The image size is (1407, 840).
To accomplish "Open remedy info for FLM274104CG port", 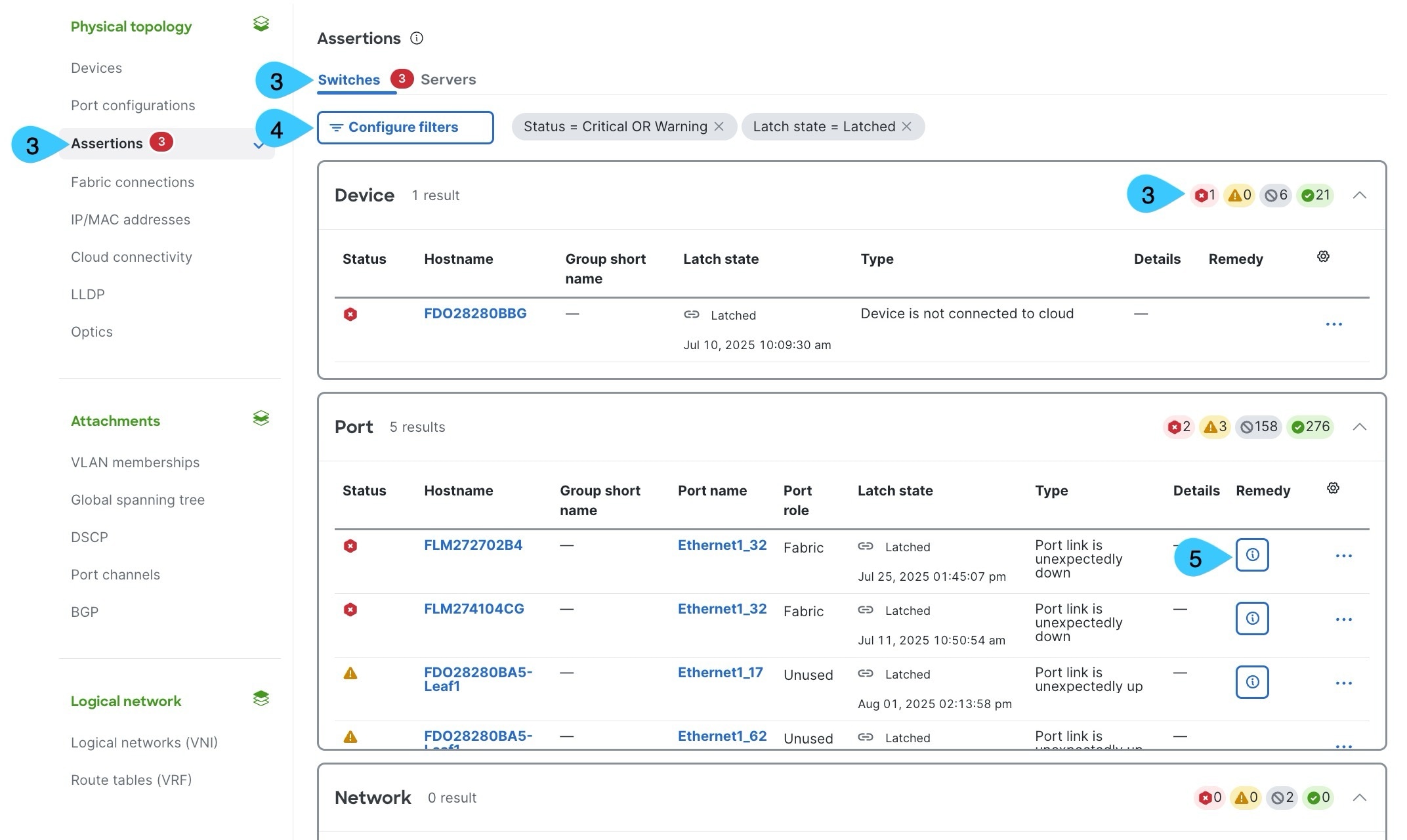I will (x=1251, y=619).
